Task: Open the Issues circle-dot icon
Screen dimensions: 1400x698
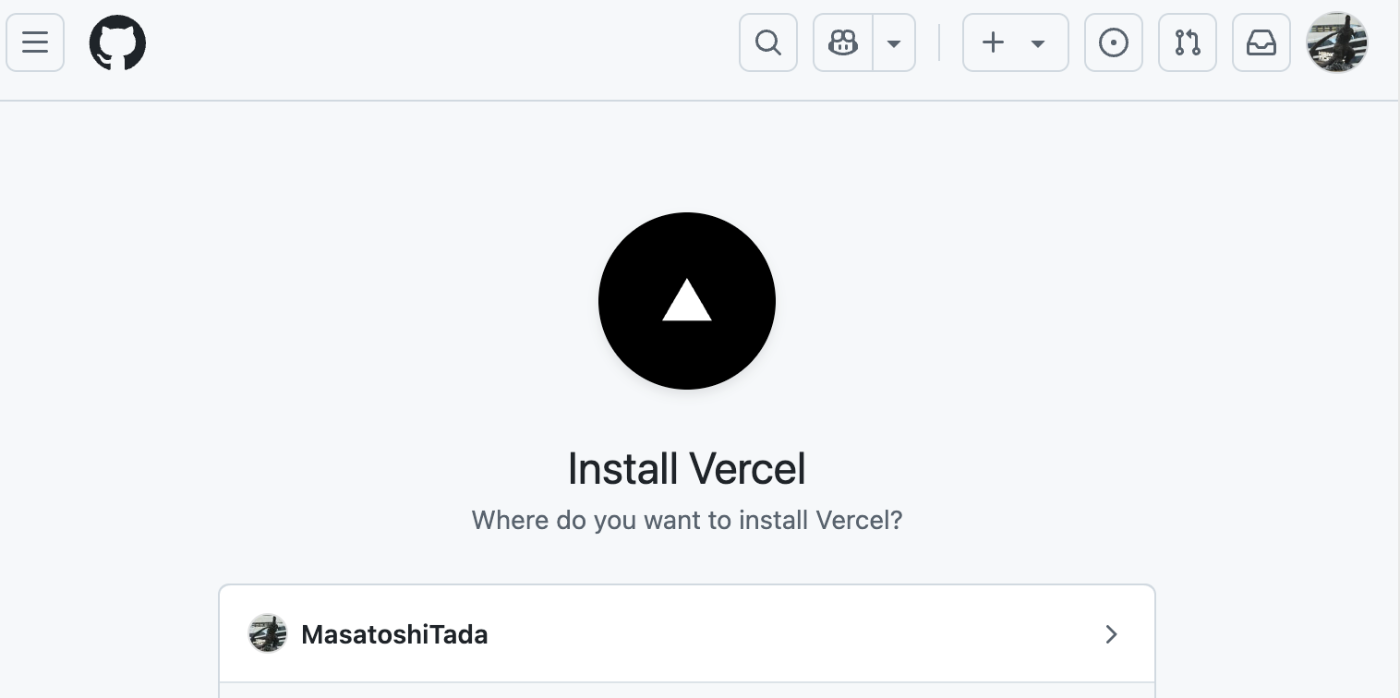Action: [x=1113, y=43]
